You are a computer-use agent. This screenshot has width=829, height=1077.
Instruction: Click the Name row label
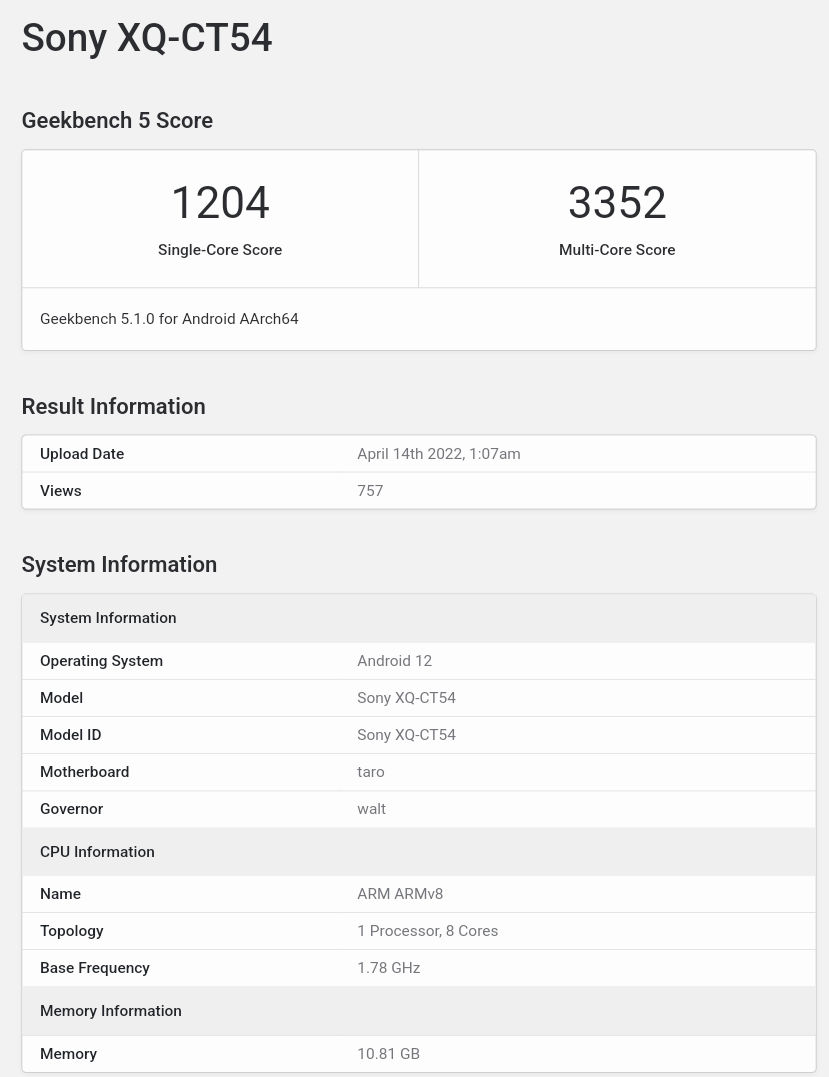tap(60, 894)
